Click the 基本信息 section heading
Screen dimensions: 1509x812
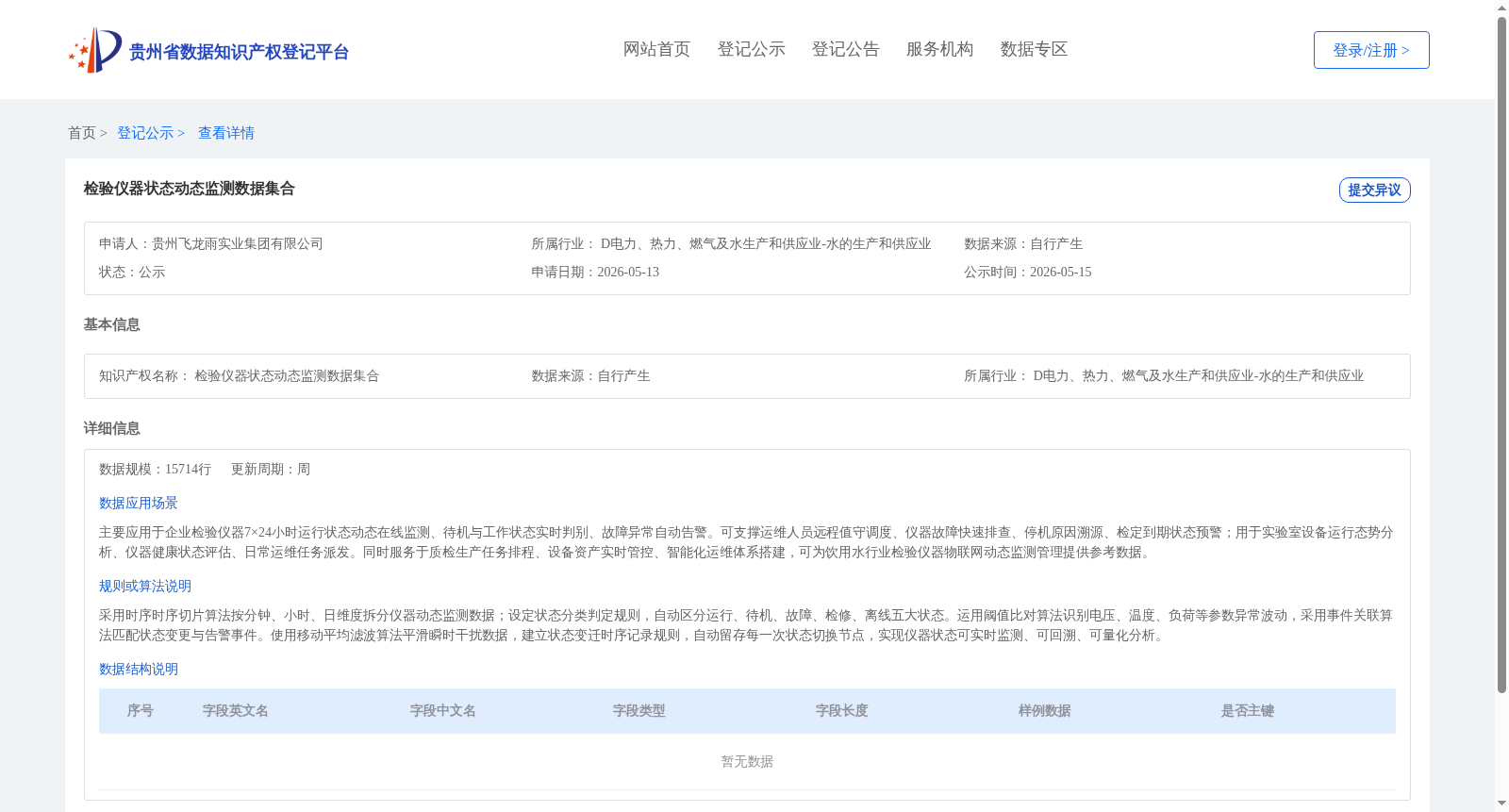(x=111, y=324)
